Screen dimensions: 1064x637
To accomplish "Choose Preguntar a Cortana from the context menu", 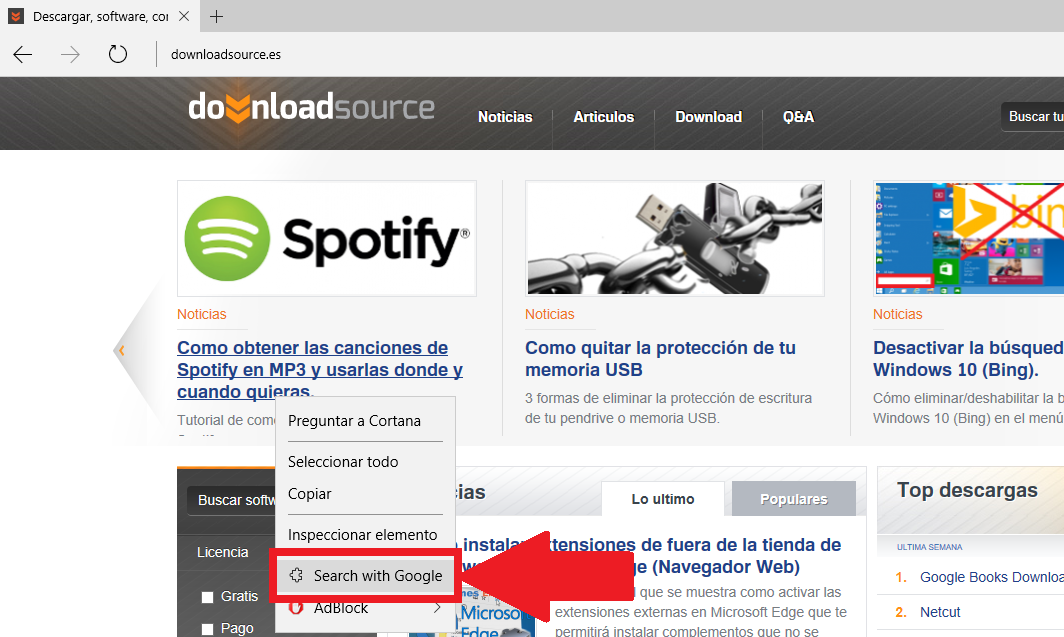I will pyautogui.click(x=365, y=421).
